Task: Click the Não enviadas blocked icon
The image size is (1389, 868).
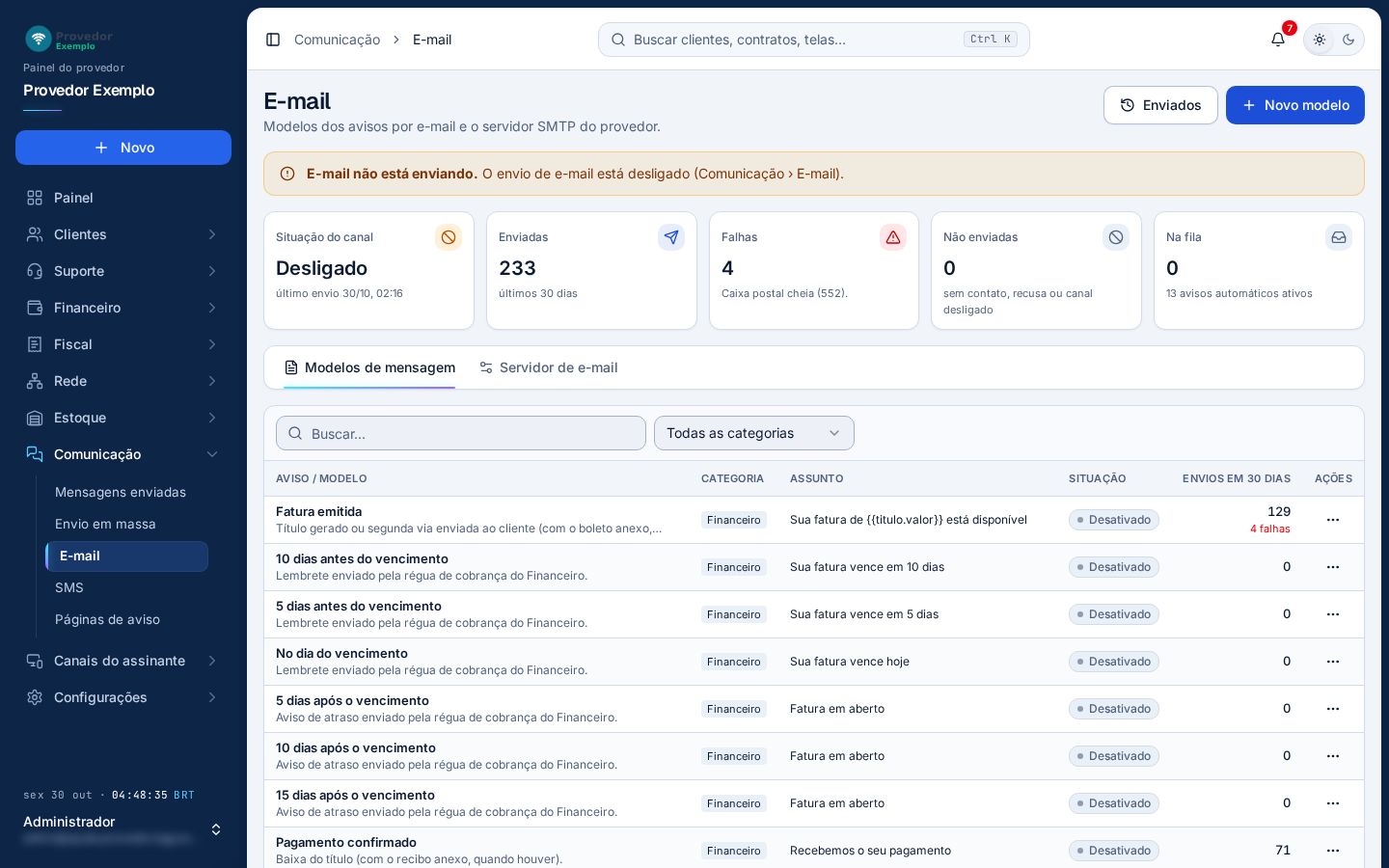Action: pos(1116,237)
